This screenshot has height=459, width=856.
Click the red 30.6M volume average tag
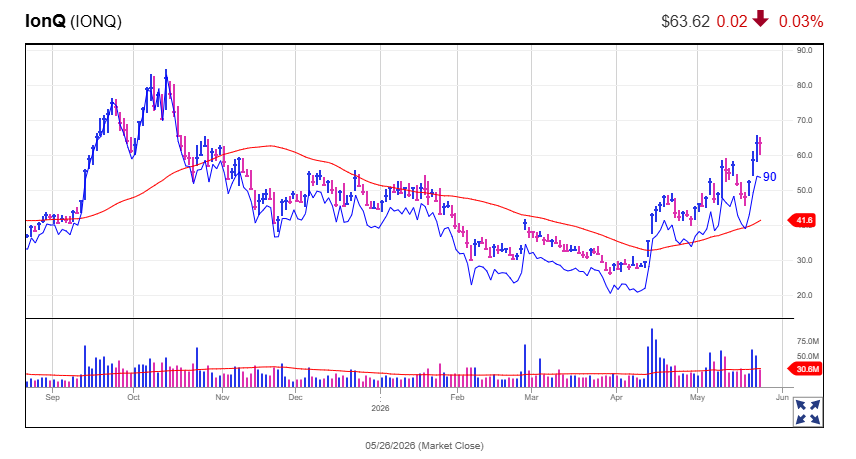point(804,369)
